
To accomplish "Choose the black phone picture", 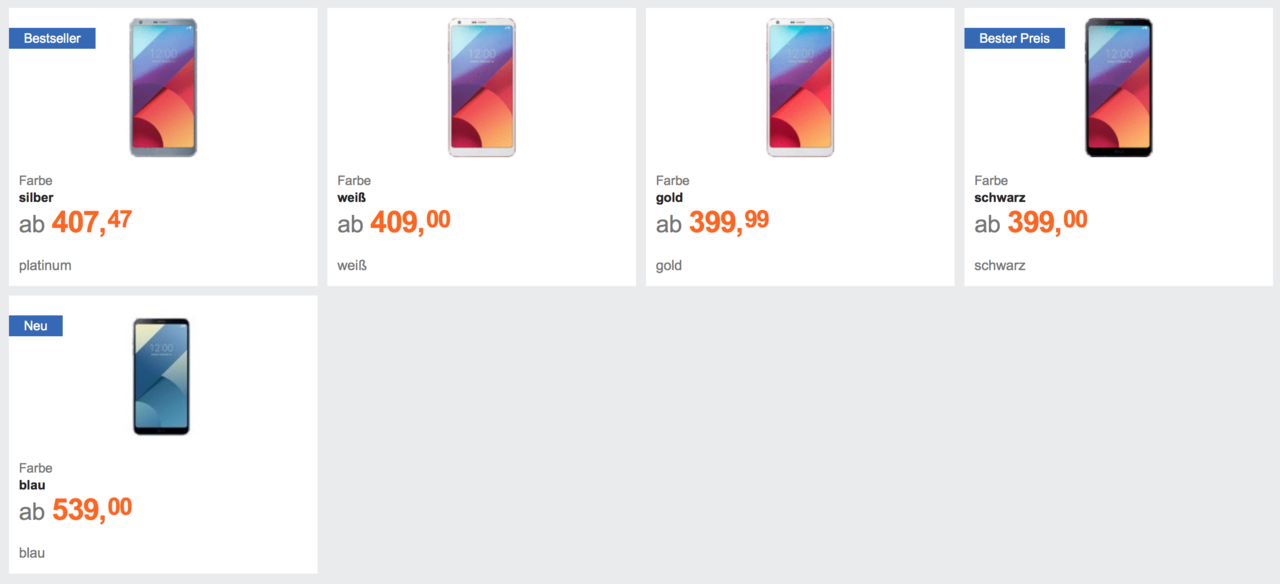I will tap(1118, 88).
